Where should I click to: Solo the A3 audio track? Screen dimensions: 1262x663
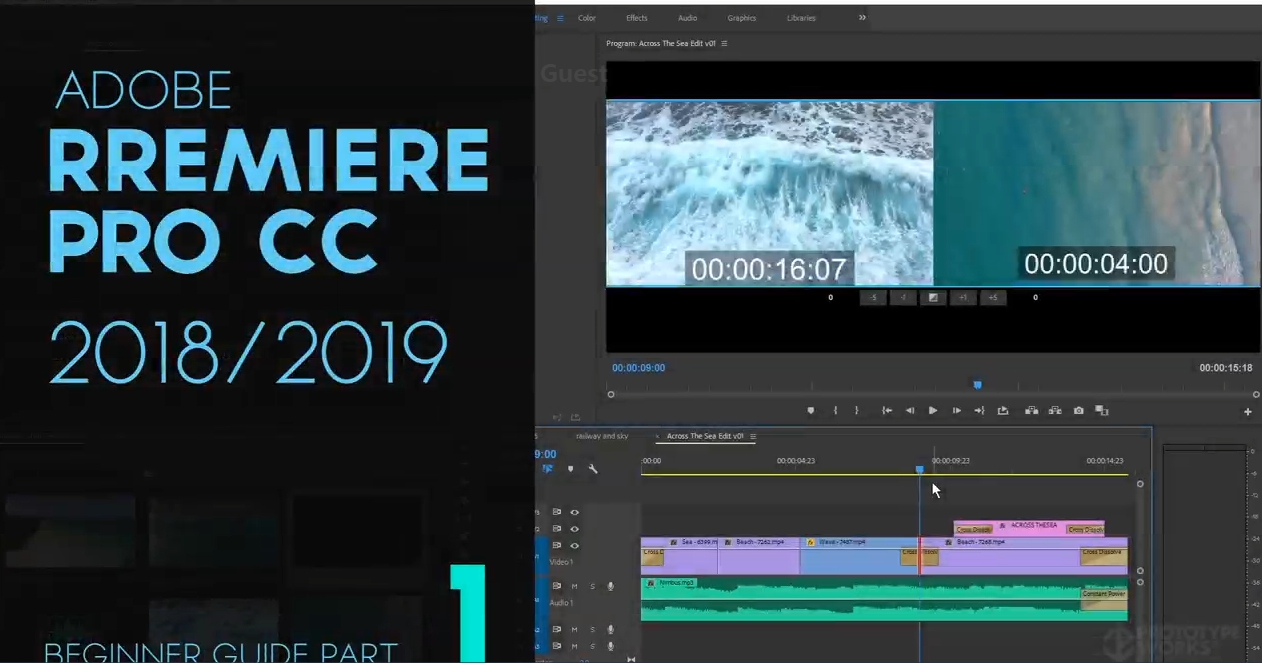coord(592,645)
